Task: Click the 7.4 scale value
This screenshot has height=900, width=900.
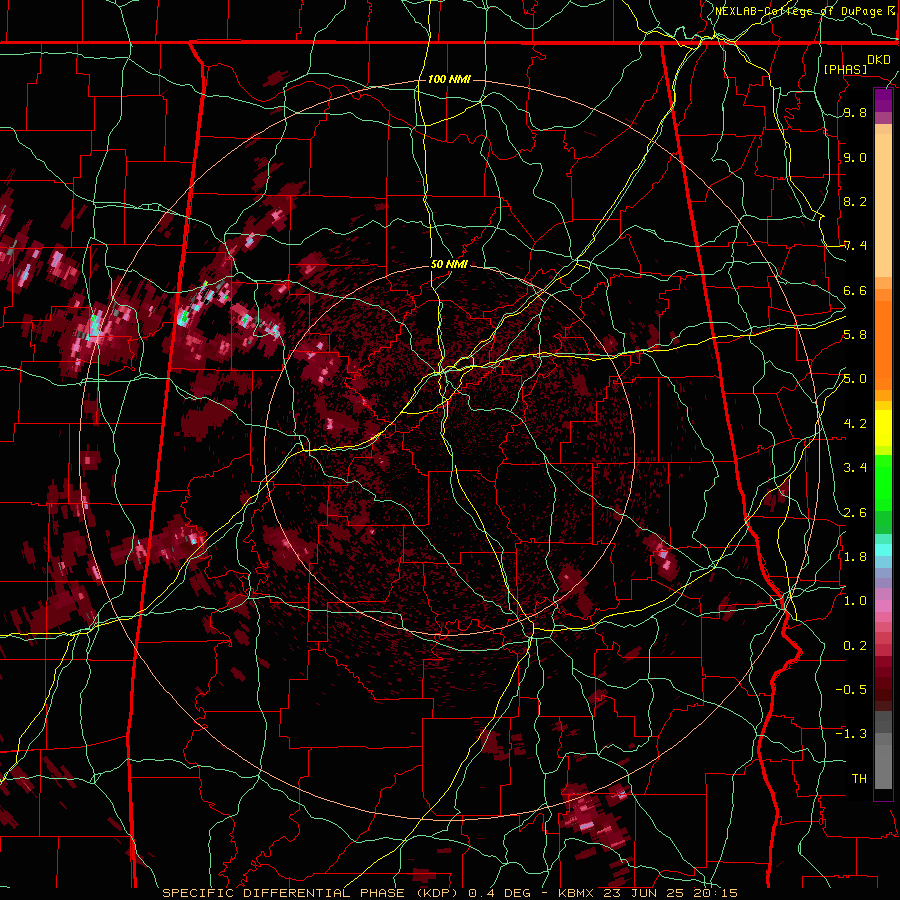Action: click(855, 246)
